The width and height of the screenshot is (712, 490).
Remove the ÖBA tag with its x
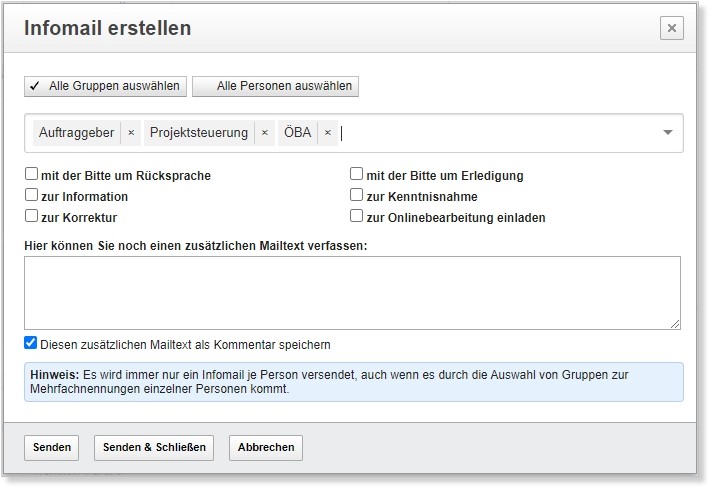[x=327, y=133]
